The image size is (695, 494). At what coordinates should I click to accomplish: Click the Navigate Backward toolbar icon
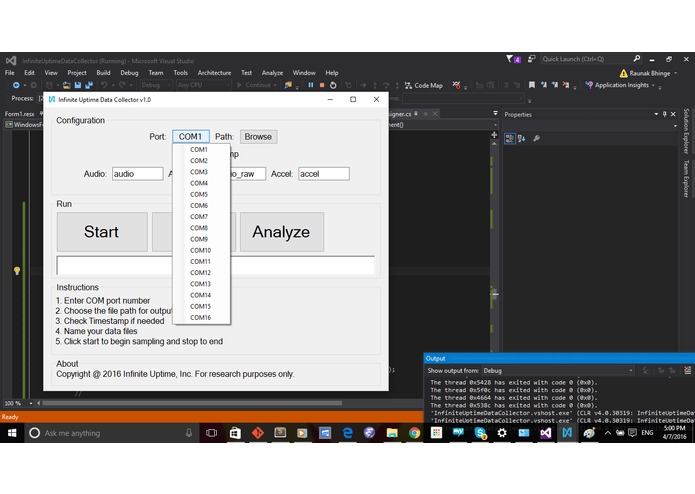pos(16,85)
